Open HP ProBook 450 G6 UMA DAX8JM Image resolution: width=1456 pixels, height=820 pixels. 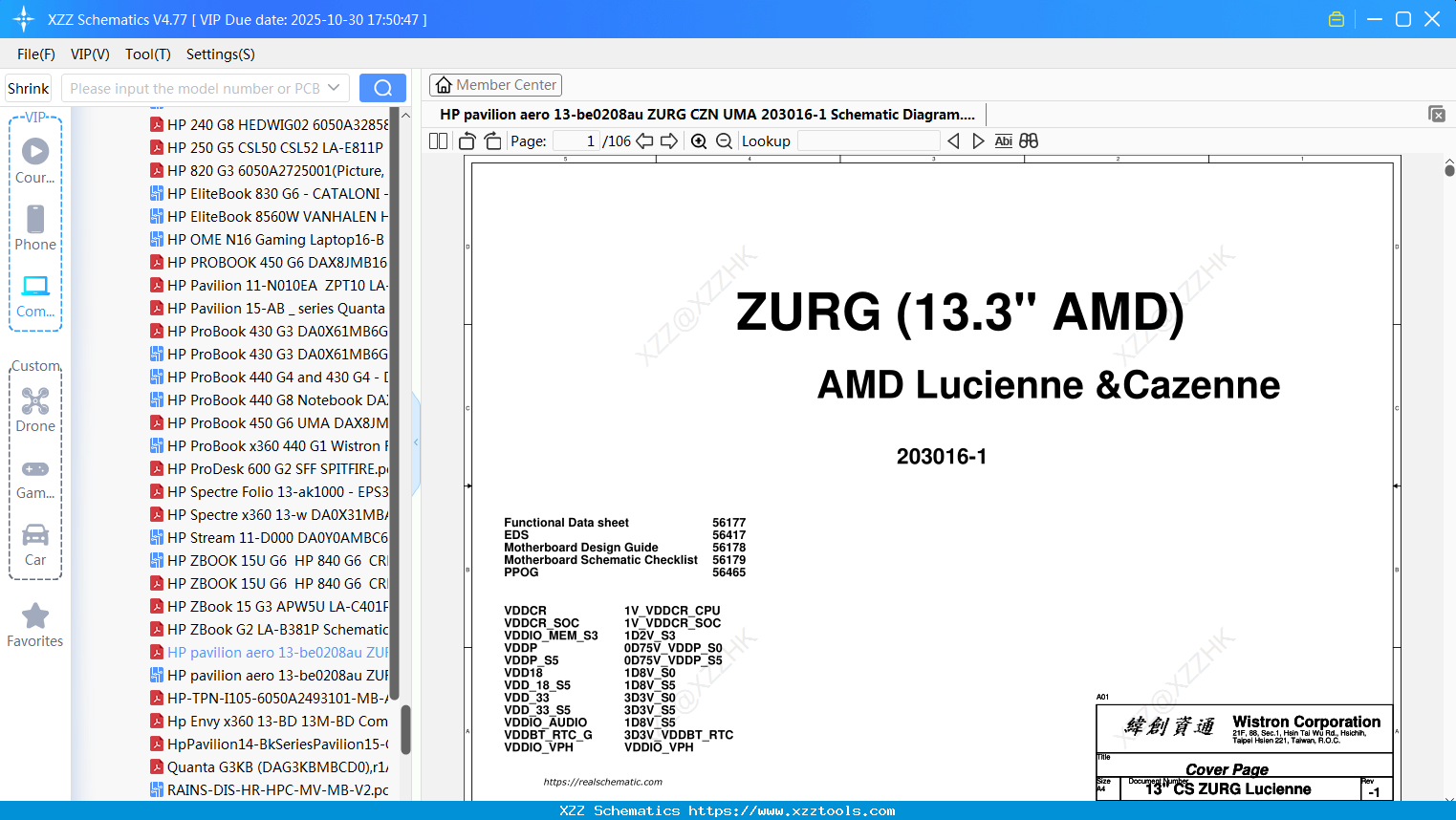270,422
